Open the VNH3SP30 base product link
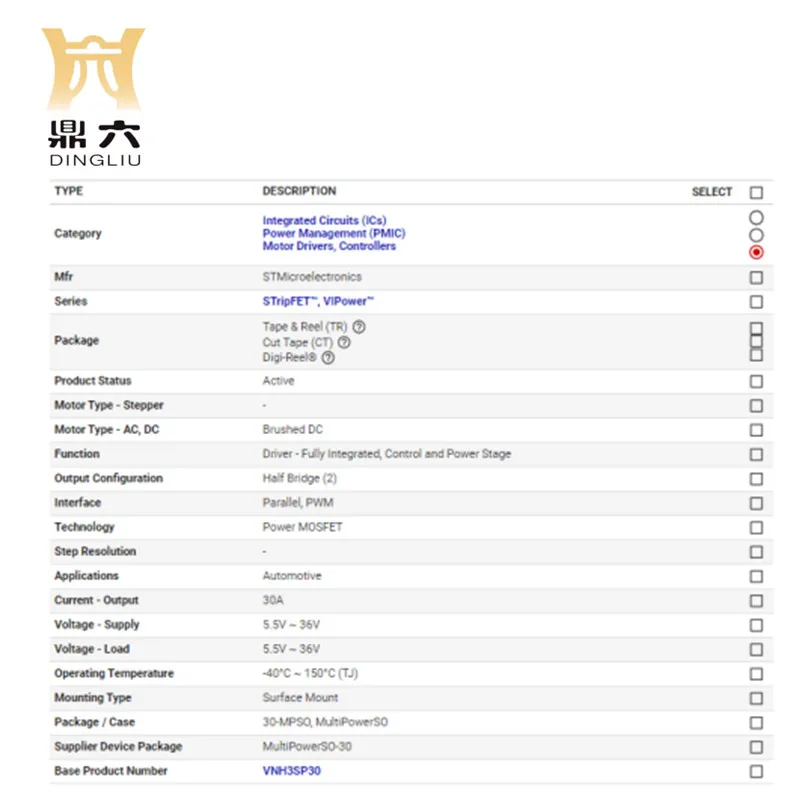 tap(292, 771)
